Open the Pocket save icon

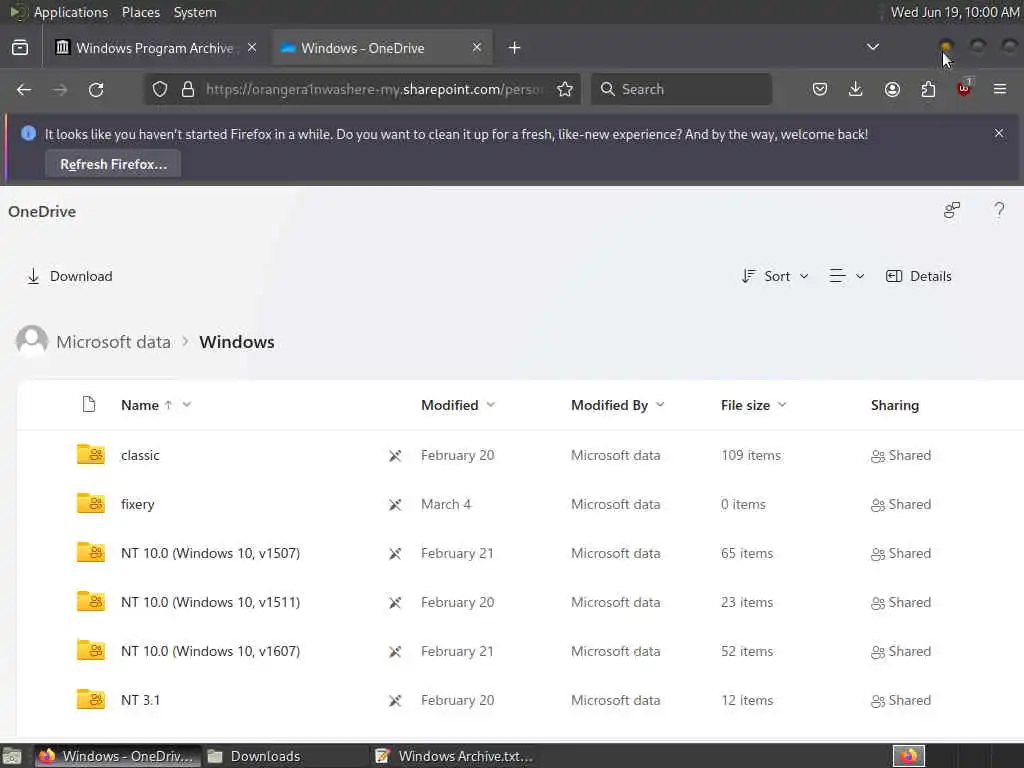pos(820,89)
